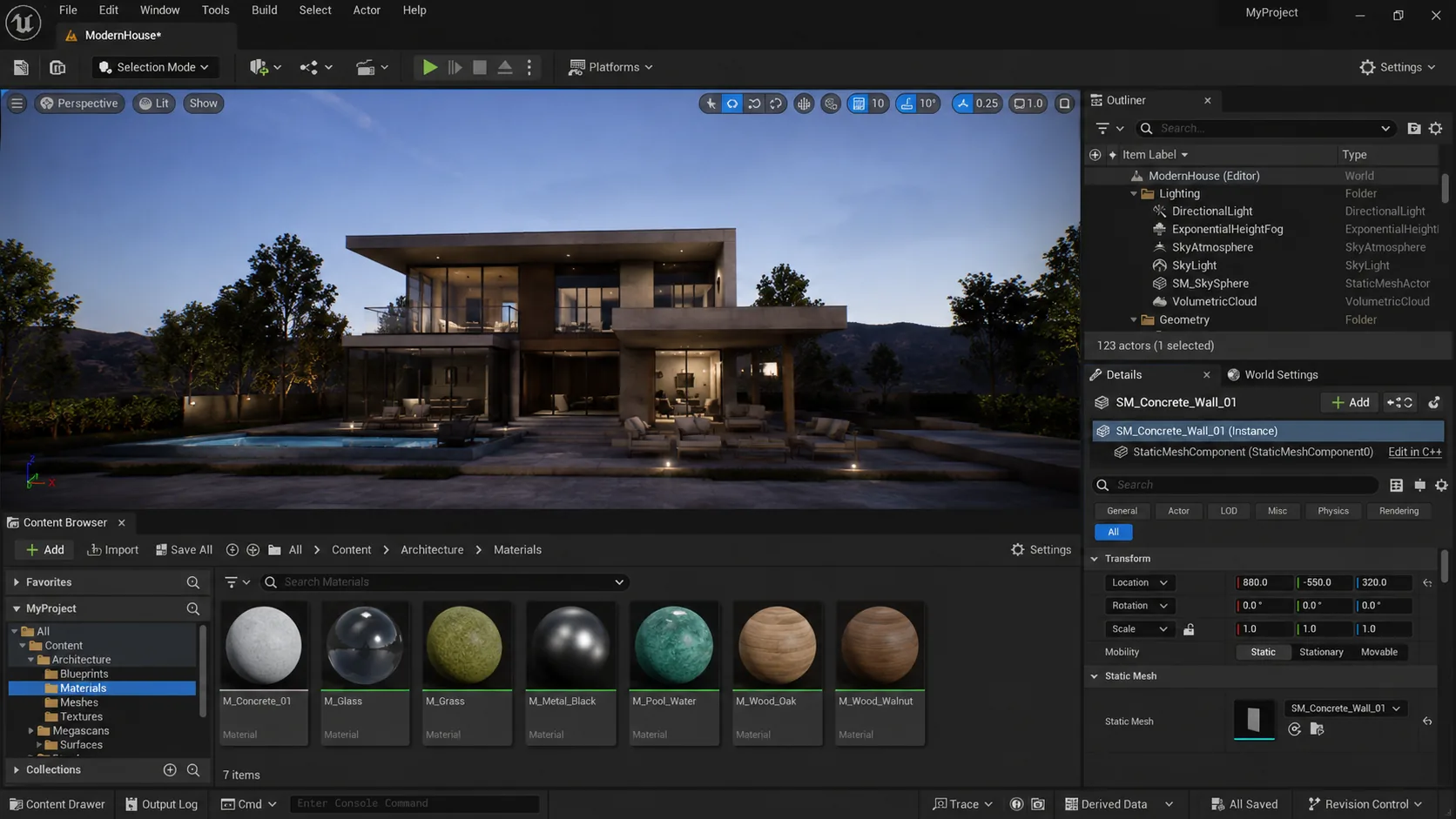Click Save All in Content Browser
The width and height of the screenshot is (1456, 819).
click(184, 550)
